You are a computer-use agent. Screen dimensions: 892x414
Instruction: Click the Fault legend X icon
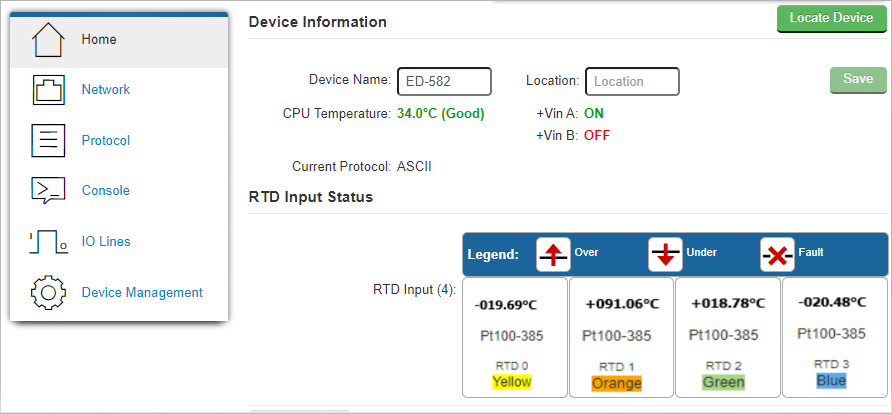tap(777, 255)
